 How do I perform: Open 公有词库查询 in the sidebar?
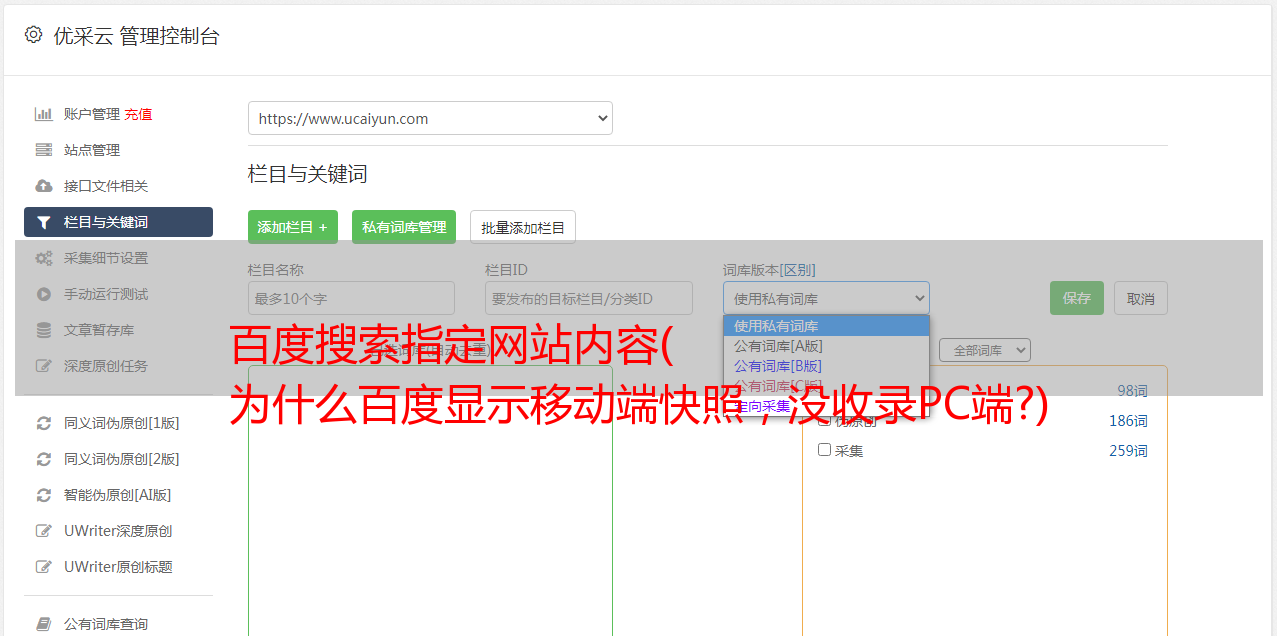click(x=106, y=624)
